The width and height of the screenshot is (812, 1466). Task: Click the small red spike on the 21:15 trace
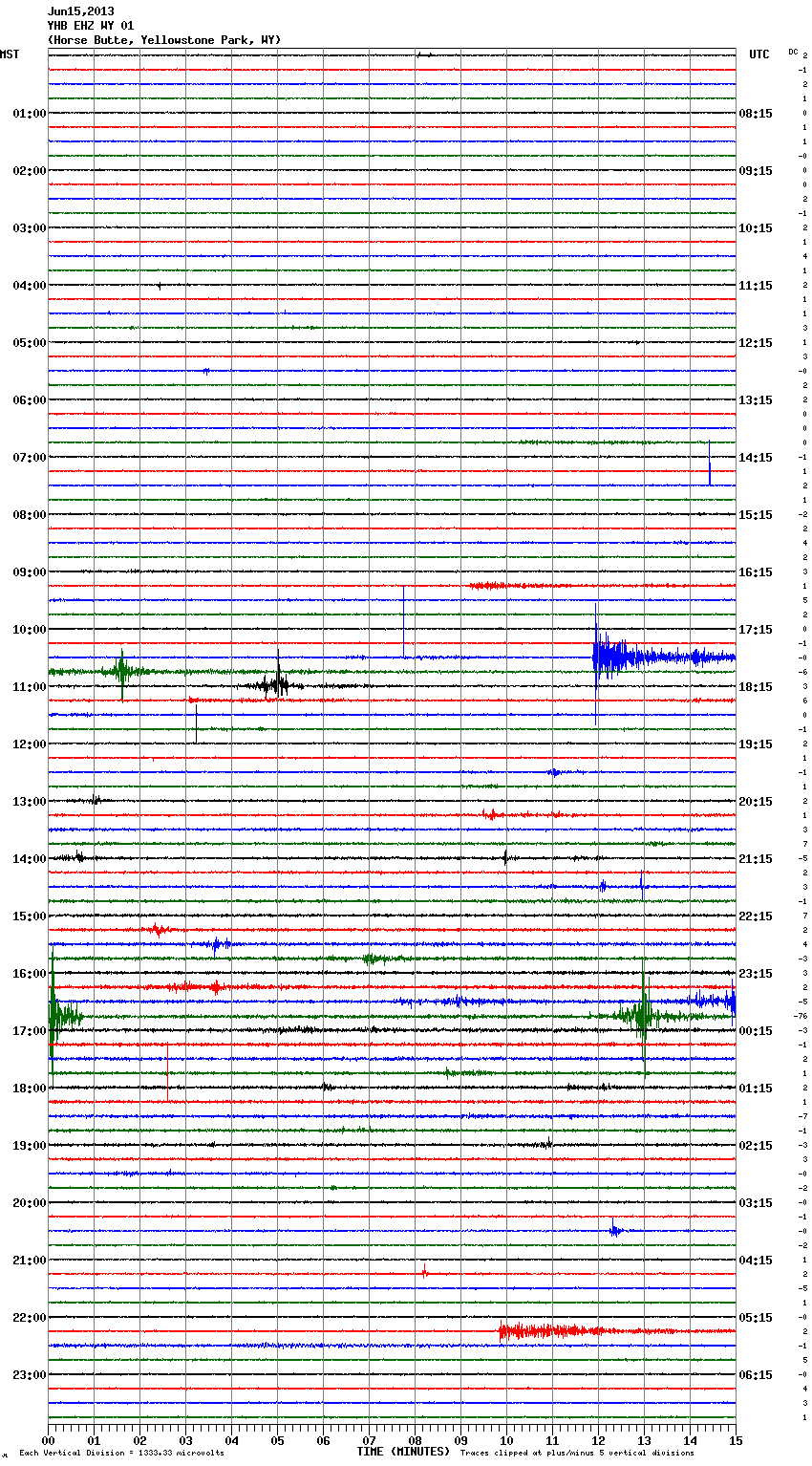point(424,1271)
